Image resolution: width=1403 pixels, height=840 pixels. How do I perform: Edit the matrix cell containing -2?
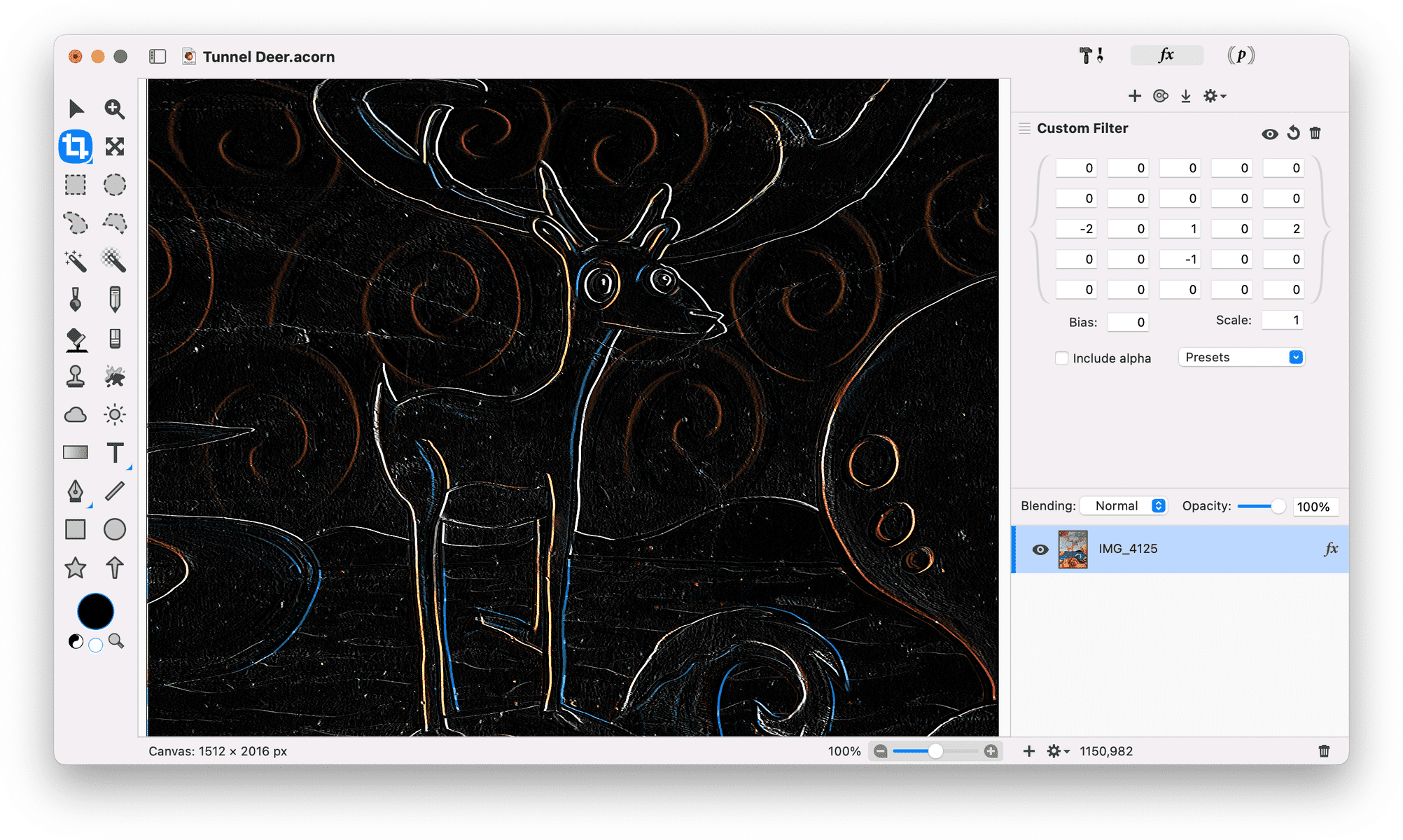(1076, 229)
